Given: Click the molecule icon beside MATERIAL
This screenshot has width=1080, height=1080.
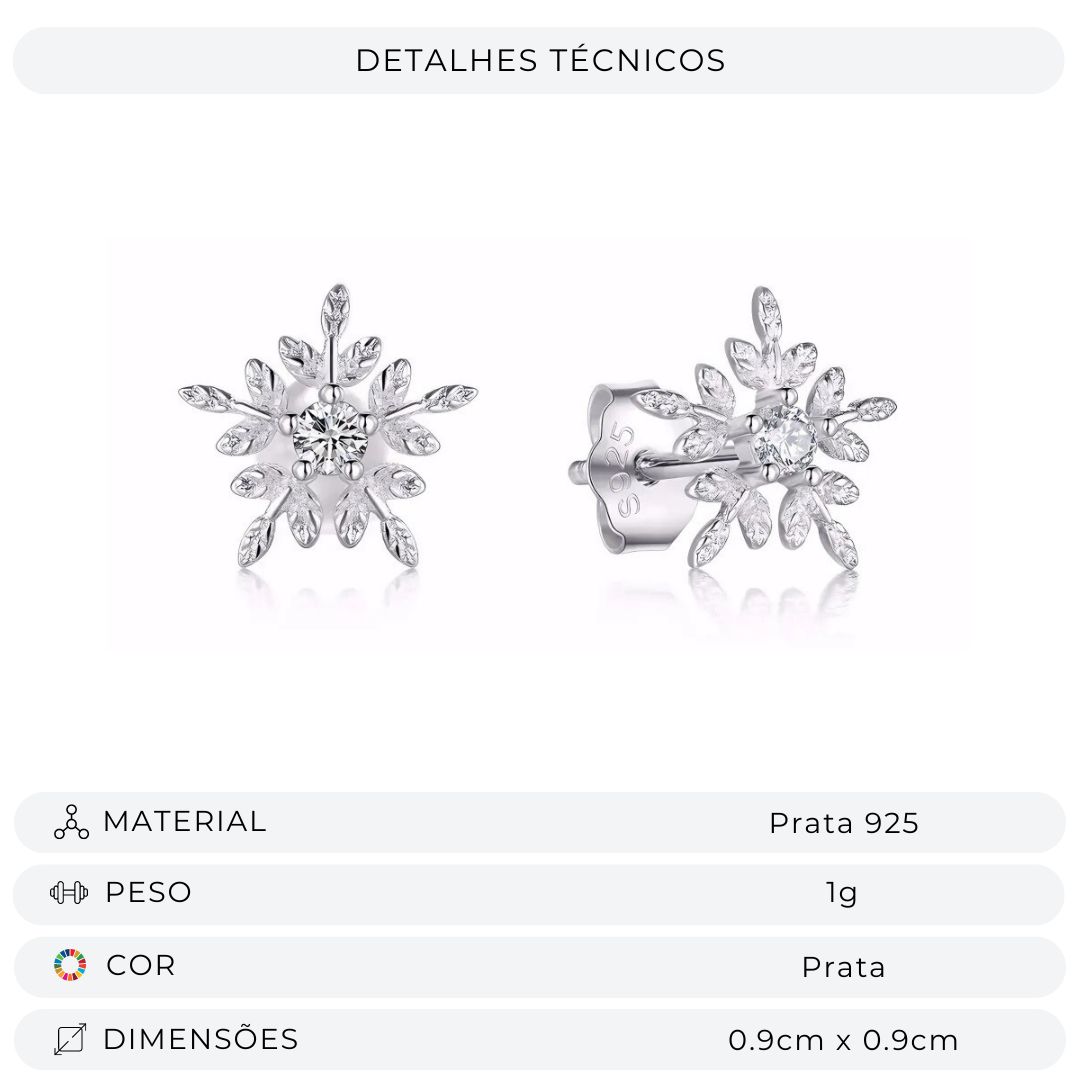Looking at the screenshot, I should click(x=71, y=822).
